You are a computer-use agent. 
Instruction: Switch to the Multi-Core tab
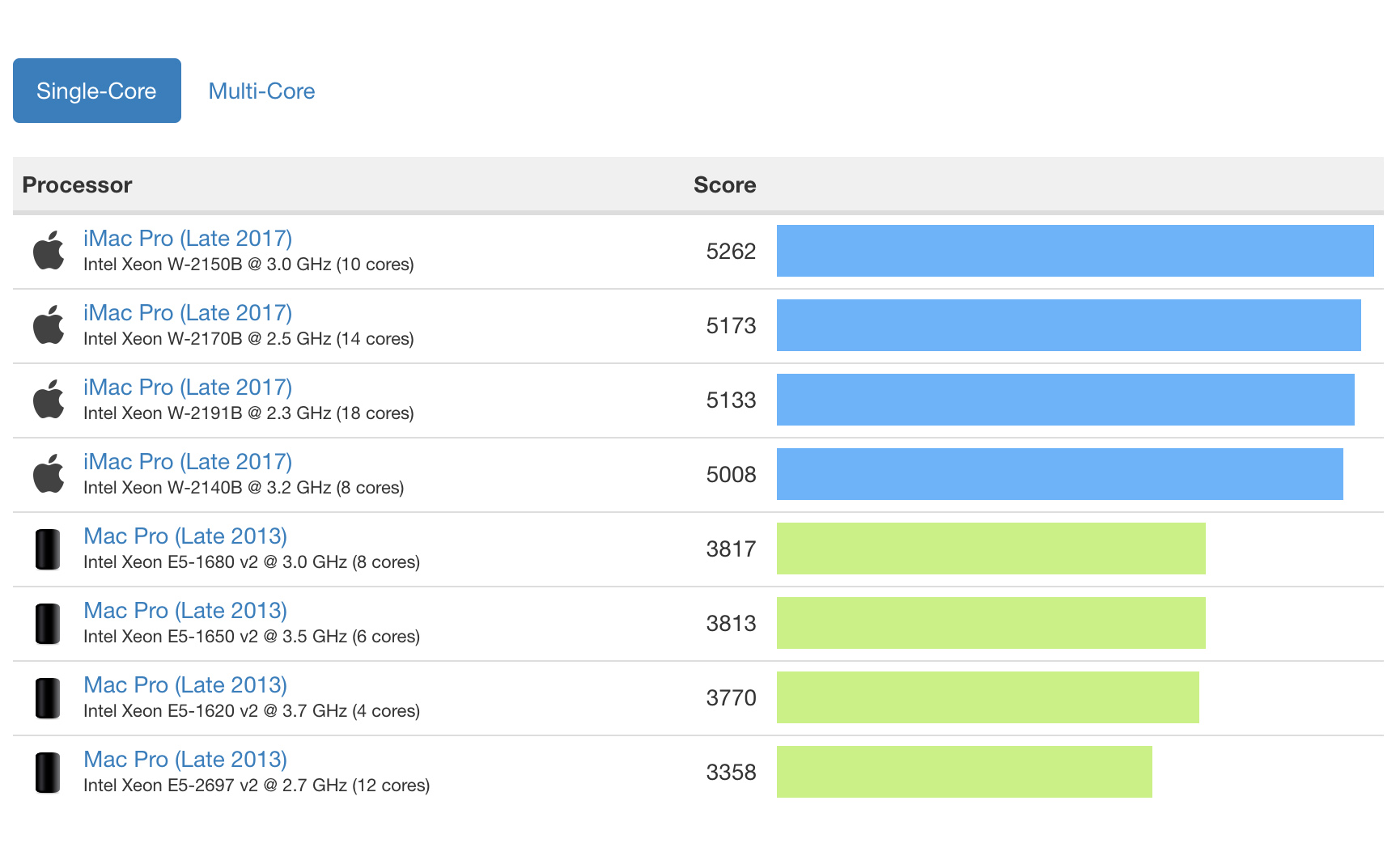tap(261, 91)
